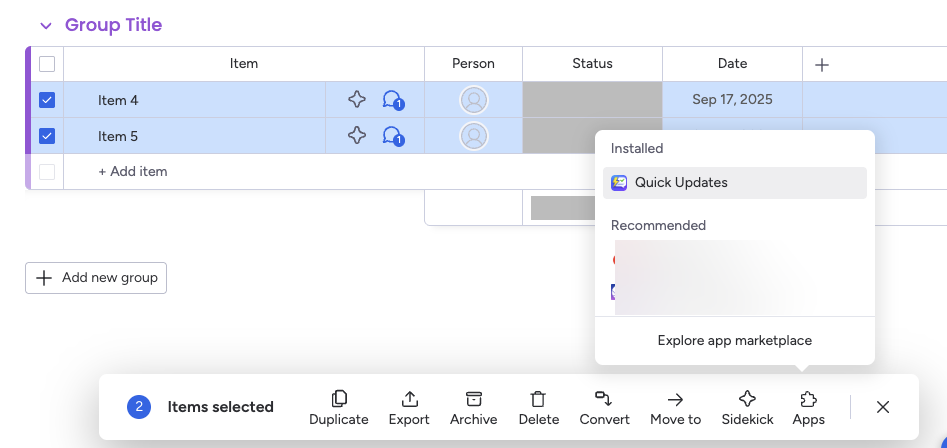Click the Convert icon in action bar
This screenshot has width=947, height=448.
pyautogui.click(x=604, y=399)
